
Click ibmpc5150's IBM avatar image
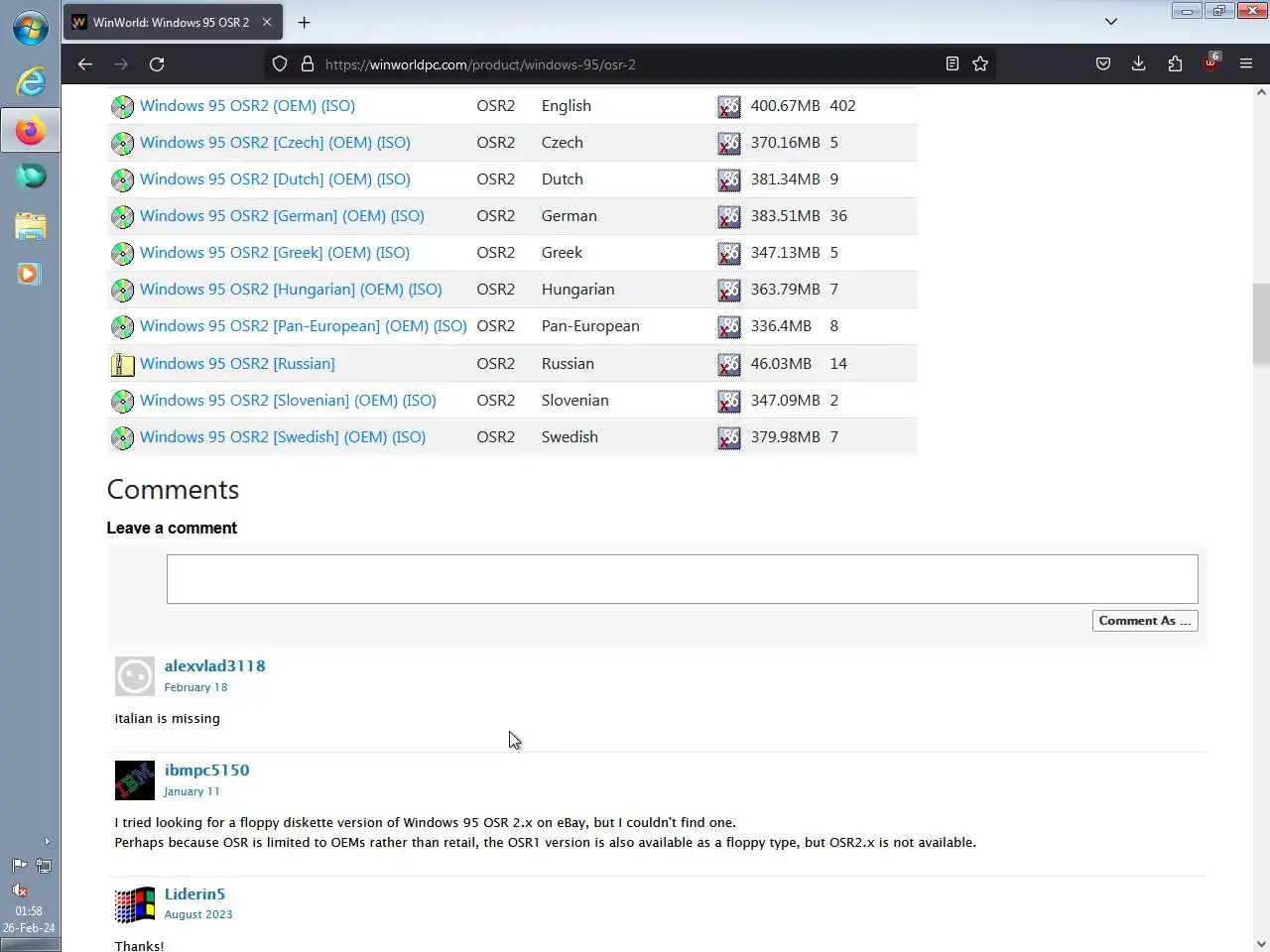[x=135, y=780]
